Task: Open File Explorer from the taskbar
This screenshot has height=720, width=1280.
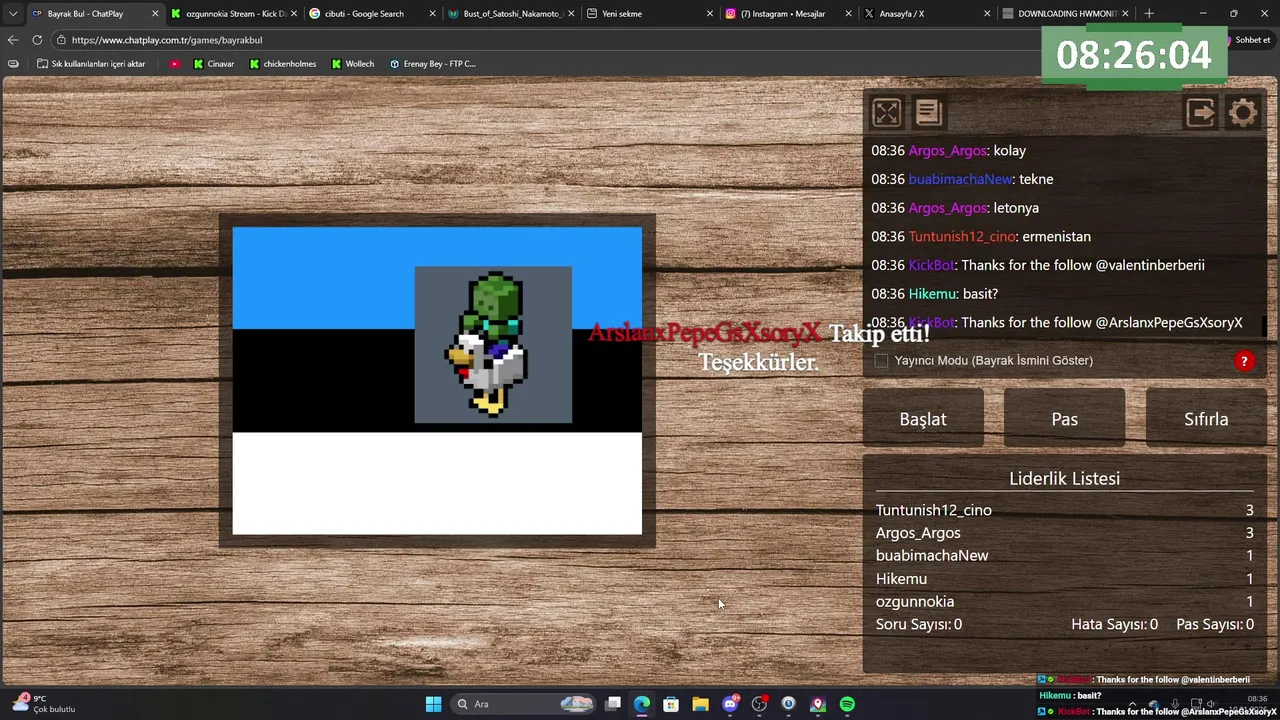Action: tap(700, 704)
